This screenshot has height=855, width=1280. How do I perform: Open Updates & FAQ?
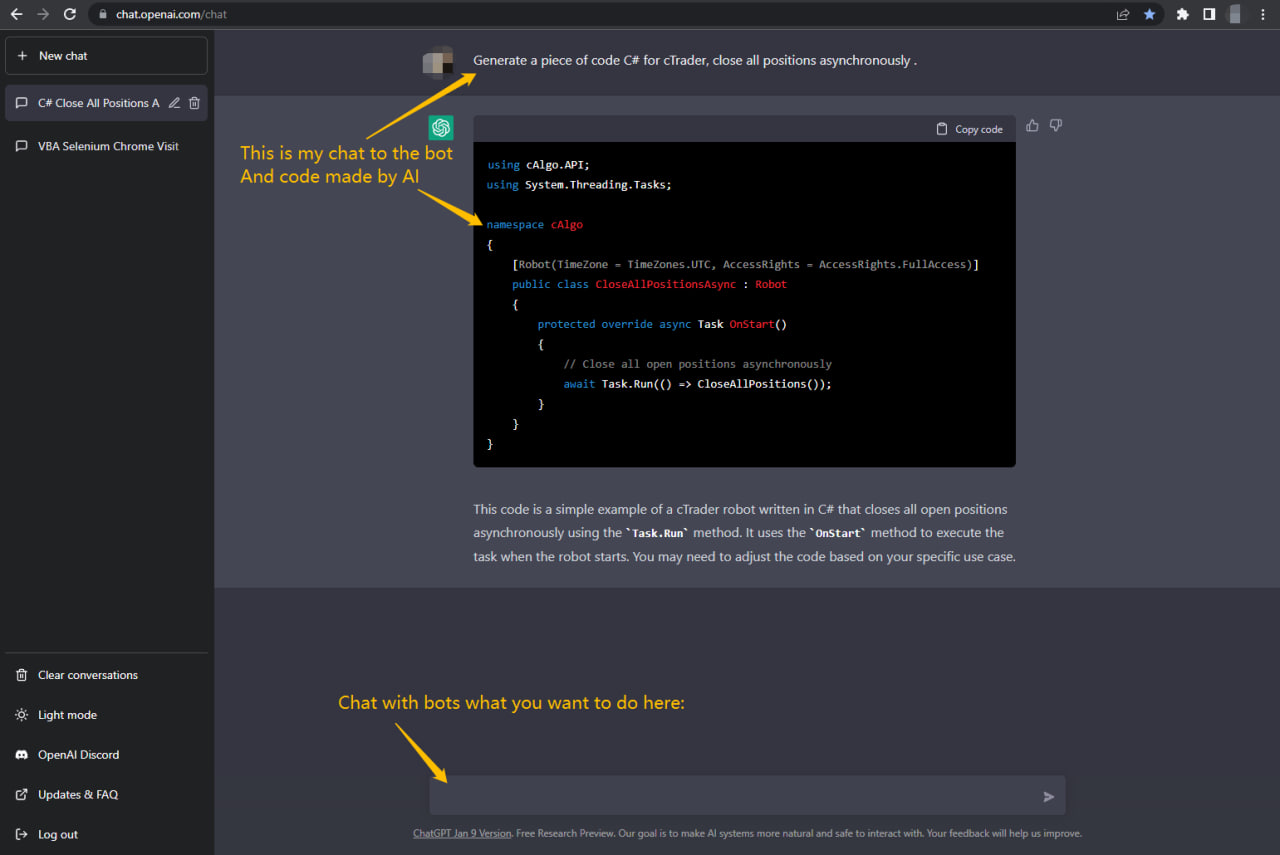tap(106, 795)
